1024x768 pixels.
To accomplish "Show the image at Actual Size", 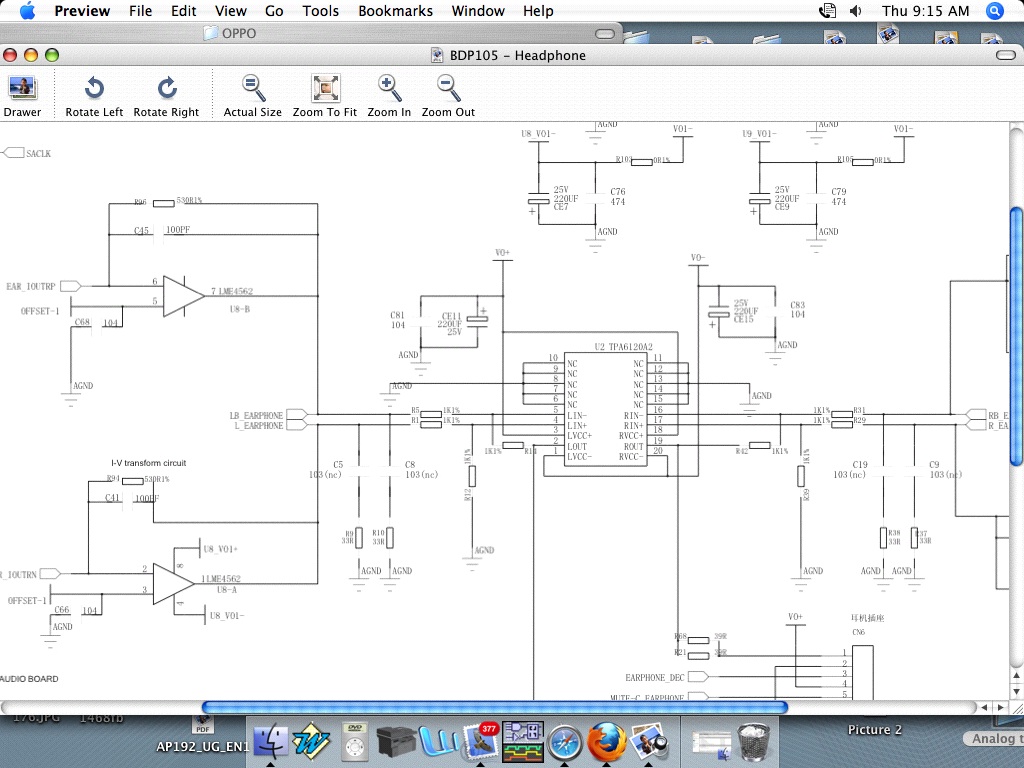I will coord(252,96).
